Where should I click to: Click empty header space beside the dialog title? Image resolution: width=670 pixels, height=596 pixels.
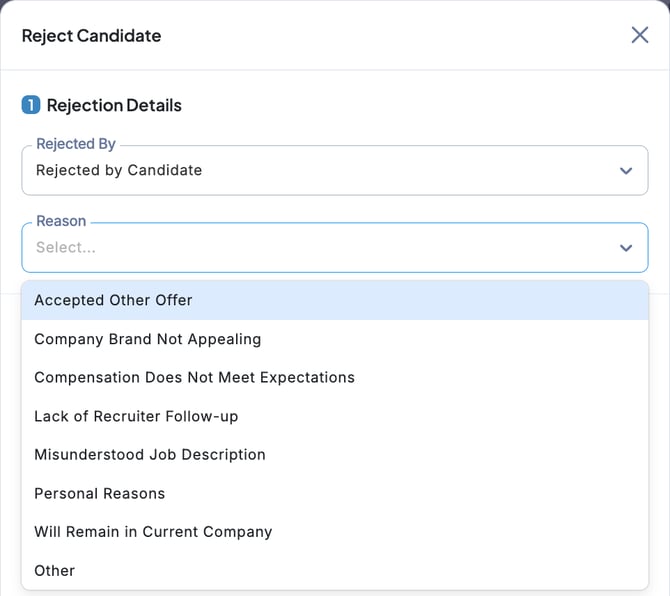pos(400,36)
